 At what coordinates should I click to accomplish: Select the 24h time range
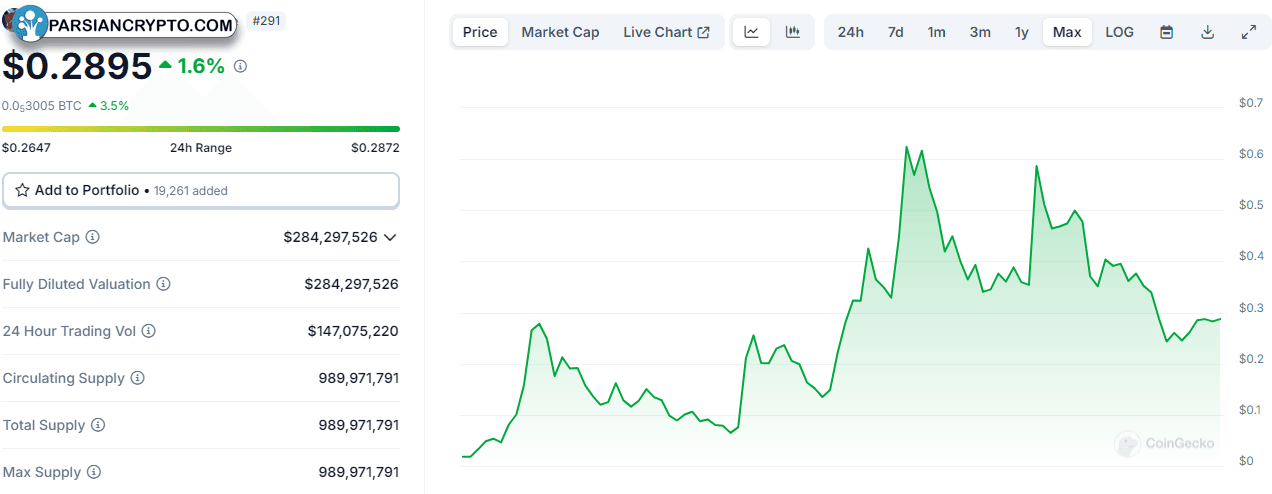point(851,32)
